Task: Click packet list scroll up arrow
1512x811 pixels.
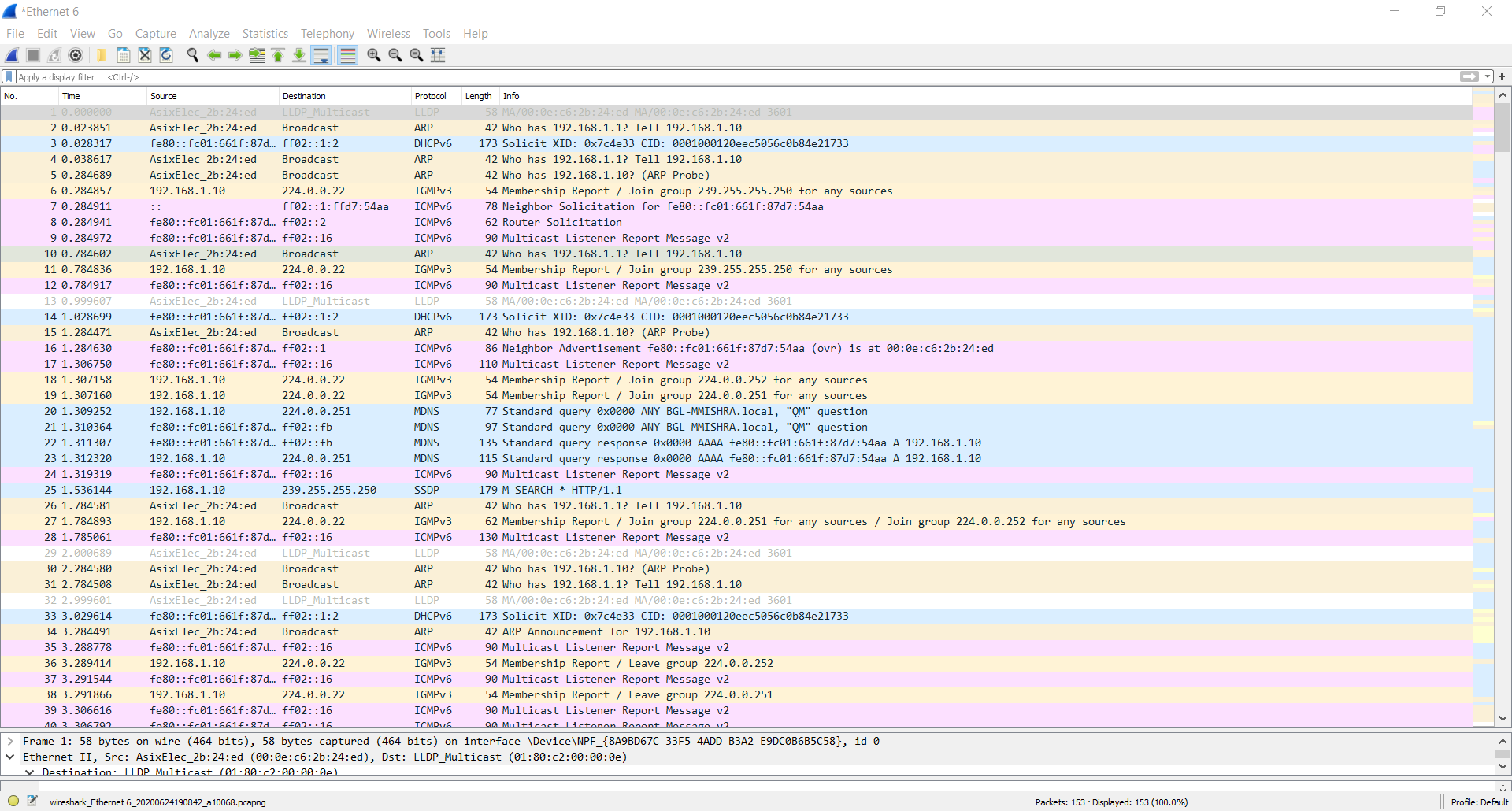Action: [x=1503, y=95]
